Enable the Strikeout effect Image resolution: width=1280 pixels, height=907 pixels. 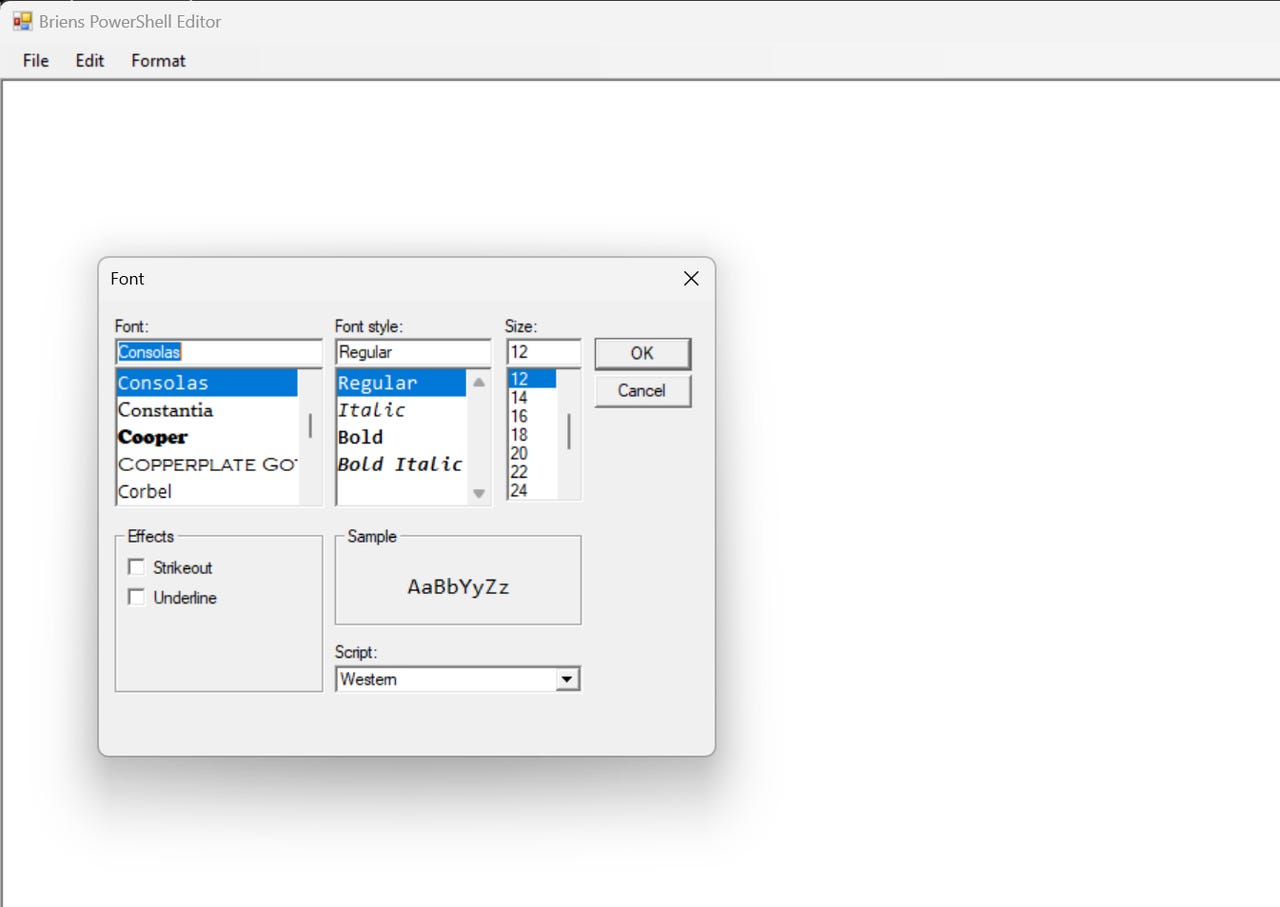tap(136, 567)
